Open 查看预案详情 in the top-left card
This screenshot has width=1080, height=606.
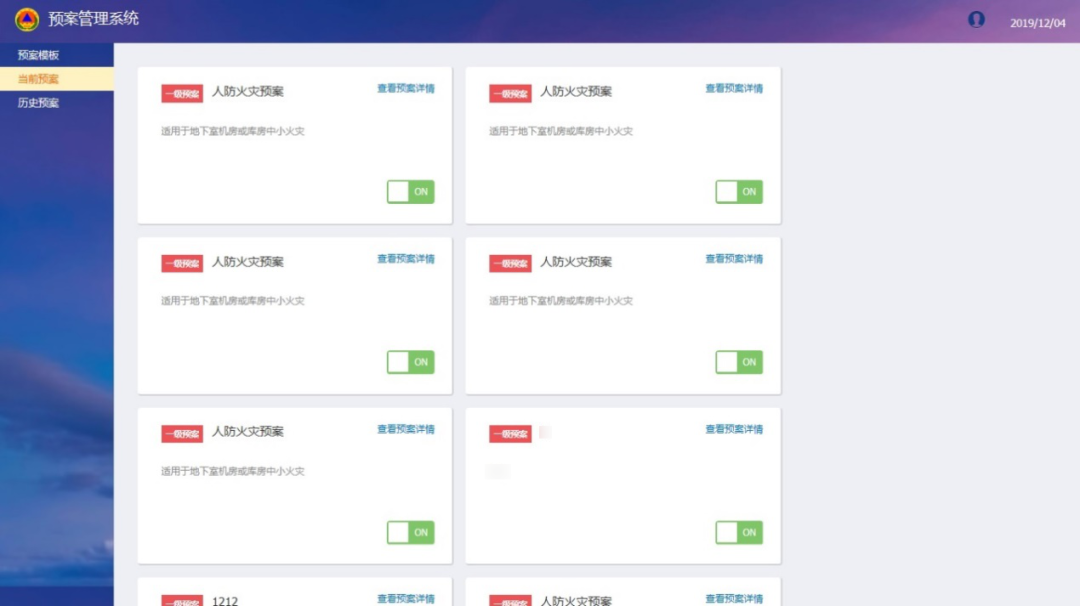point(405,89)
